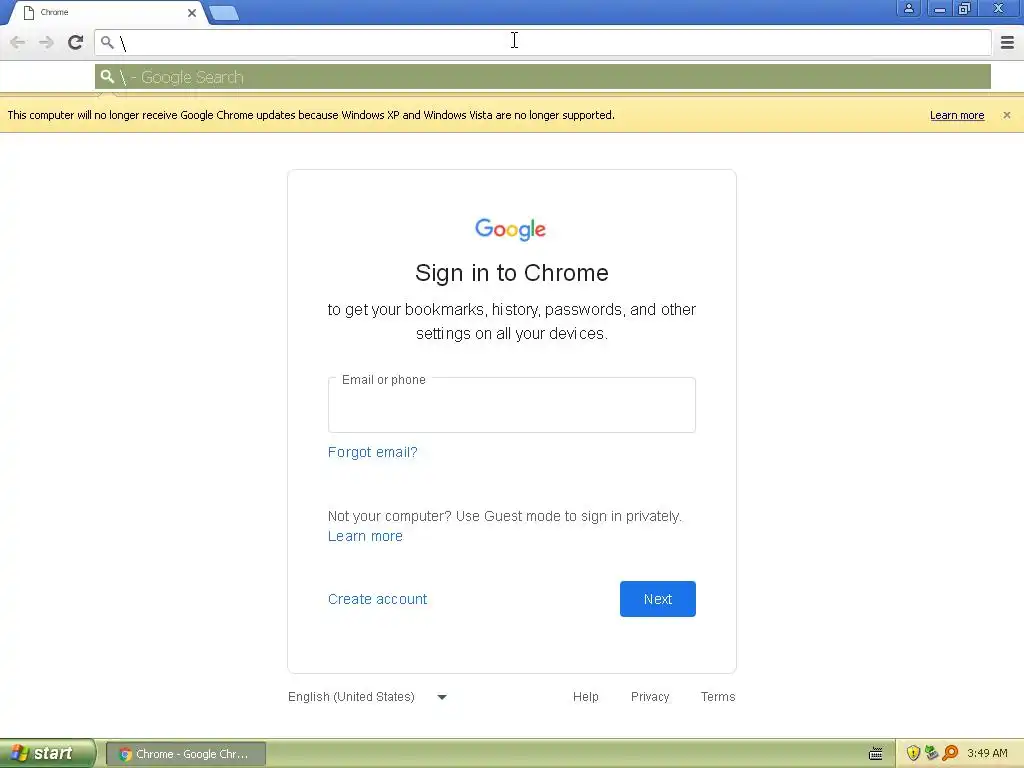1024x768 pixels.
Task: Click the 'Sign in to Chrome' heading
Action: [x=511, y=272]
